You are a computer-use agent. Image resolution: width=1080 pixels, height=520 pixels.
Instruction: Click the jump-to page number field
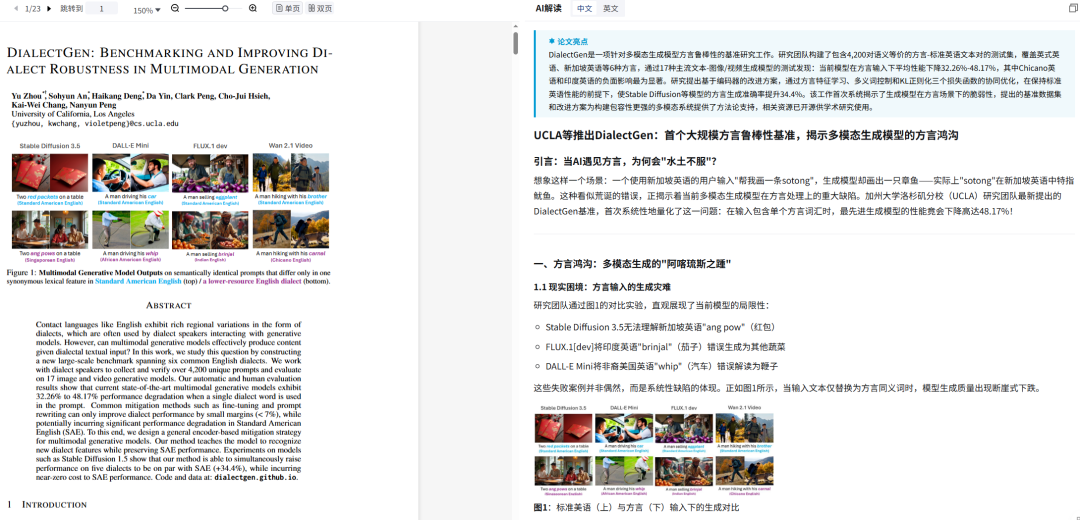102,9
